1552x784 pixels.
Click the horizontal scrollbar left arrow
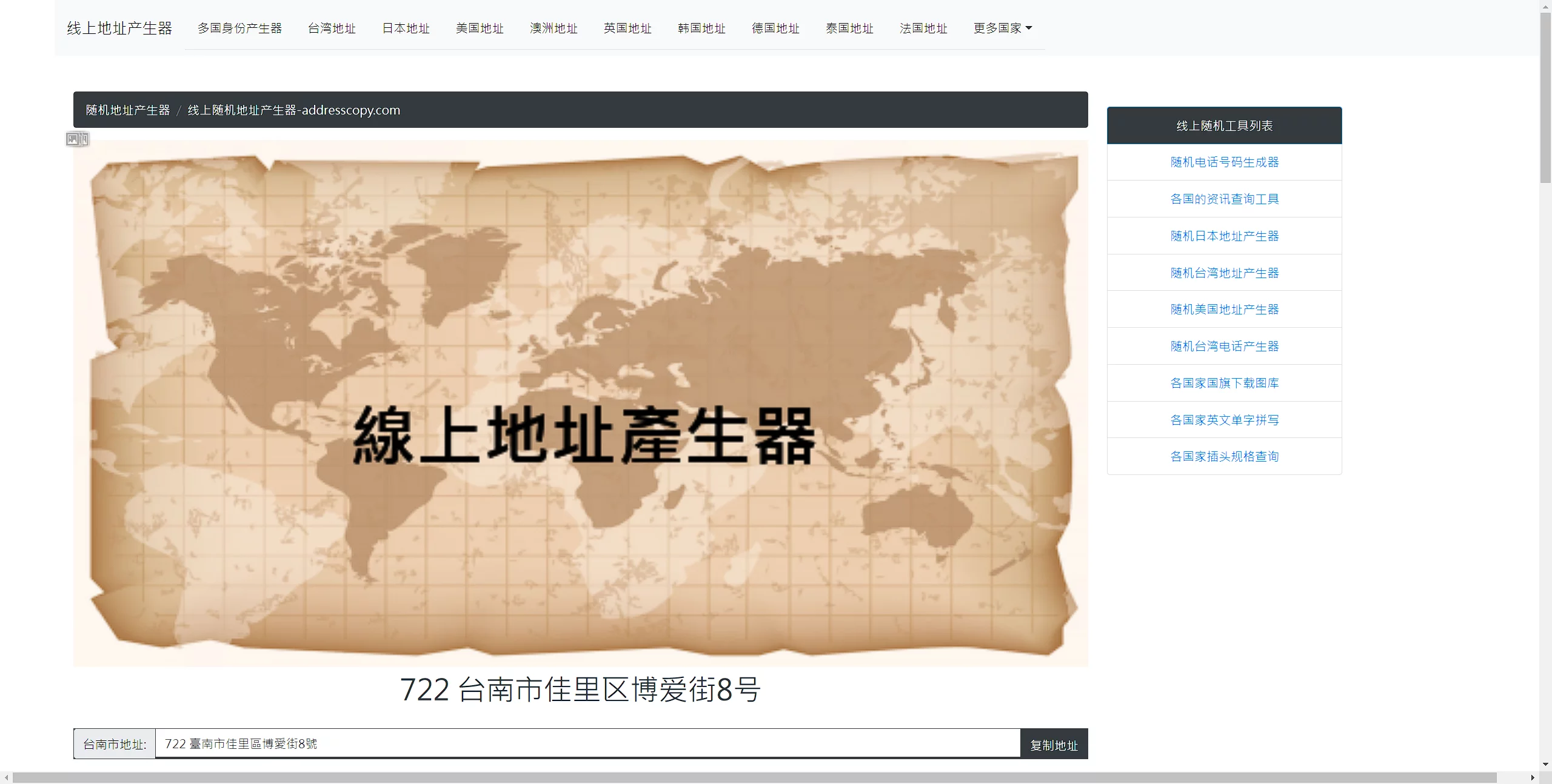[6, 778]
